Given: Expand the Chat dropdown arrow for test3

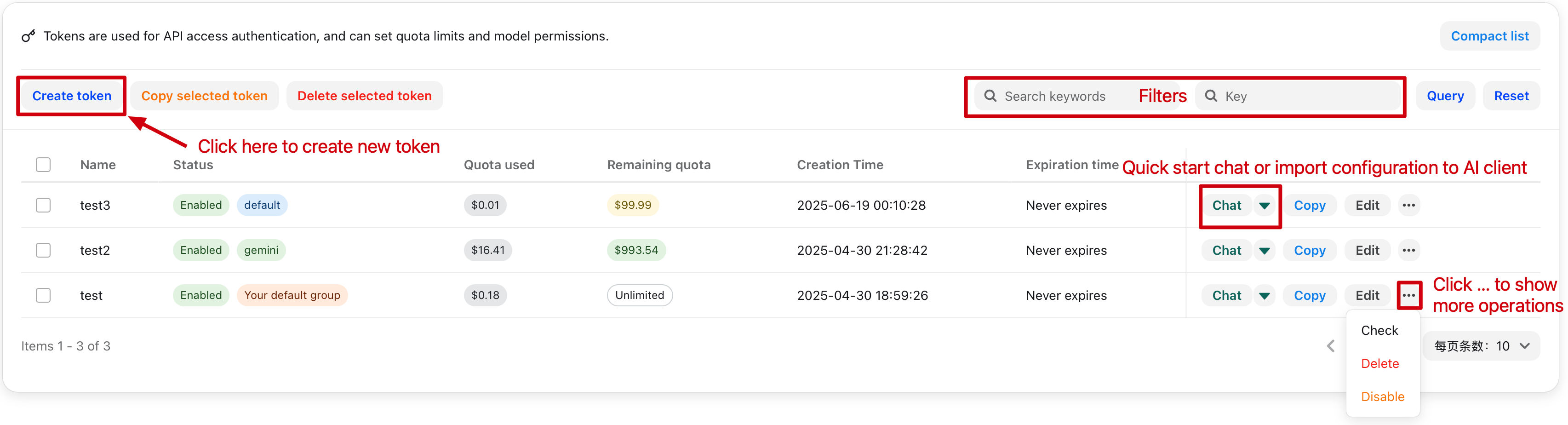Looking at the screenshot, I should (x=1265, y=205).
